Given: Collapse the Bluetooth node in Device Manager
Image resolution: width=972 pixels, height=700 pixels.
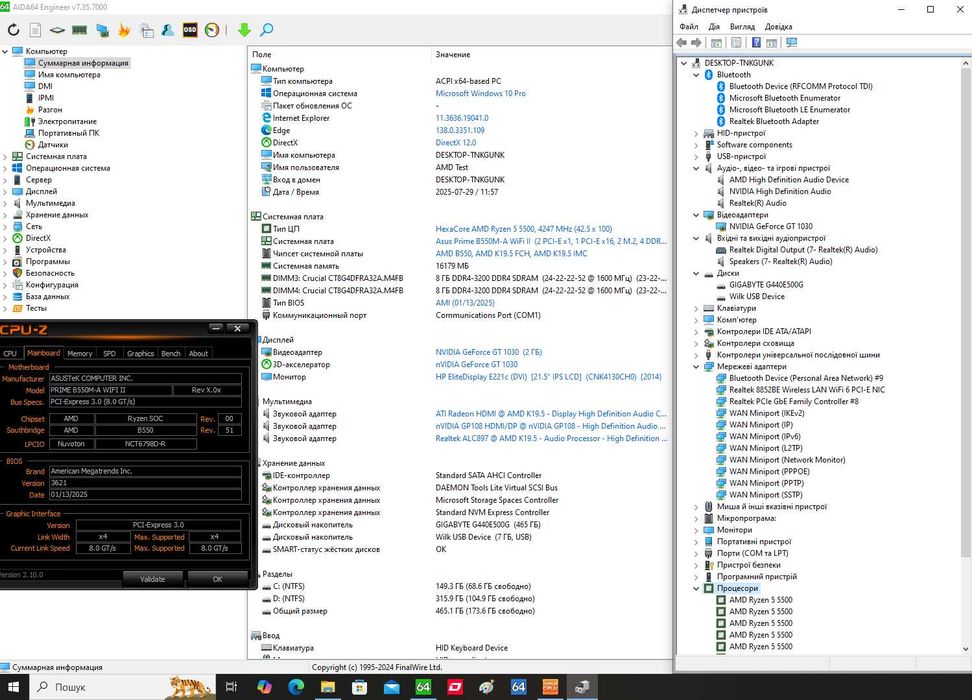Looking at the screenshot, I should [696, 75].
